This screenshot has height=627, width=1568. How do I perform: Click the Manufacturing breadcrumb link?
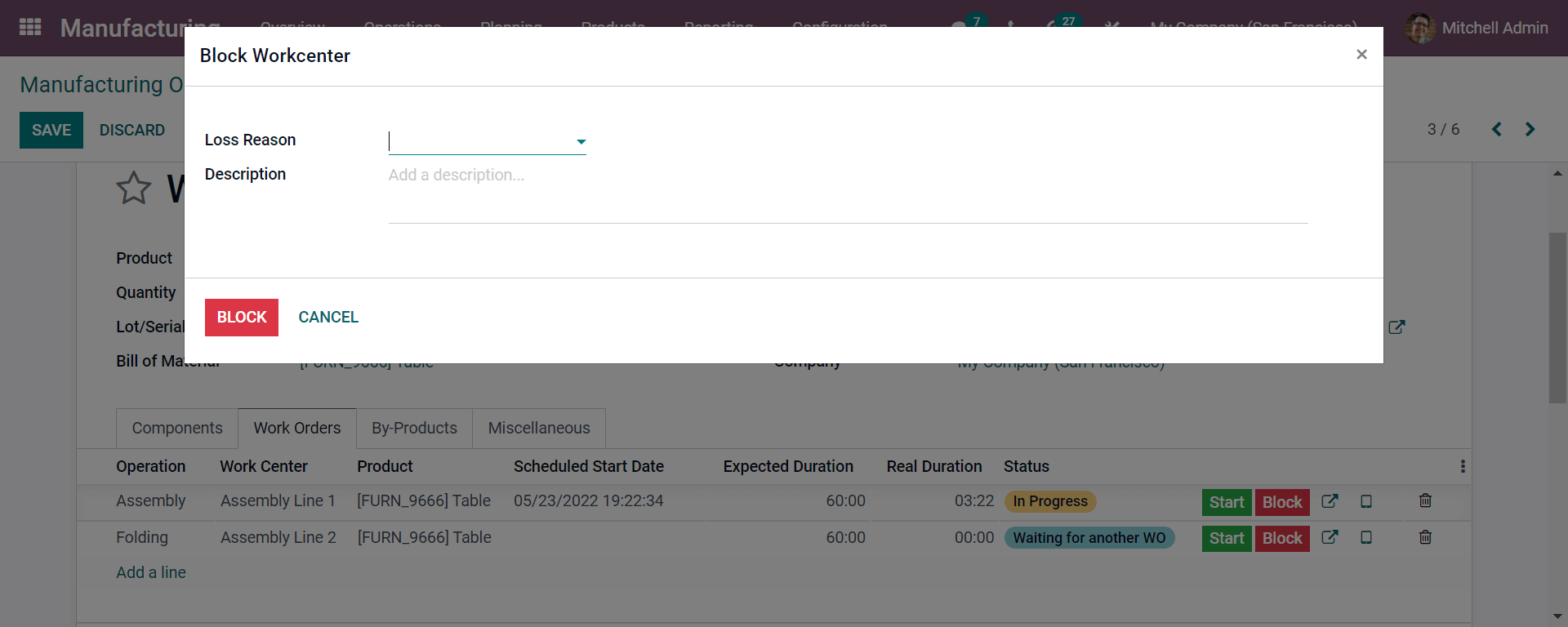point(102,85)
